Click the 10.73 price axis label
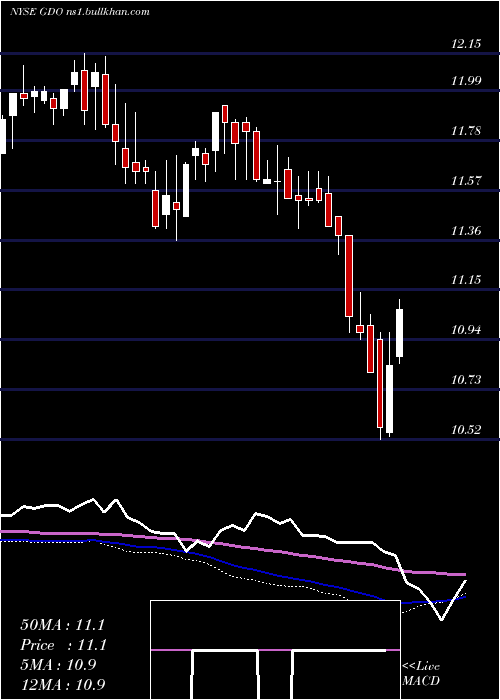The image size is (500, 700). click(x=466, y=380)
